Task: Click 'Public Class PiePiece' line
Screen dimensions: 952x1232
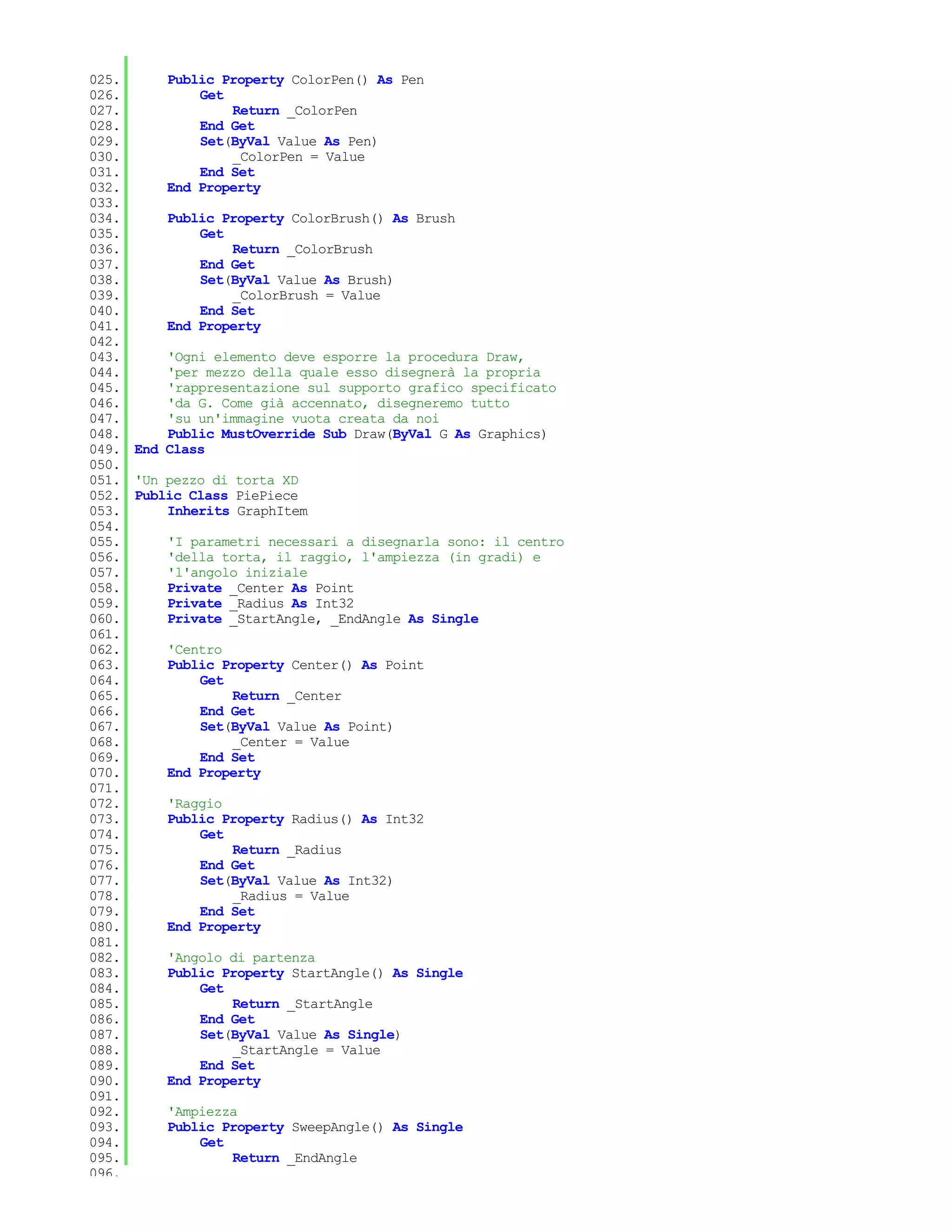Action: (x=216, y=496)
